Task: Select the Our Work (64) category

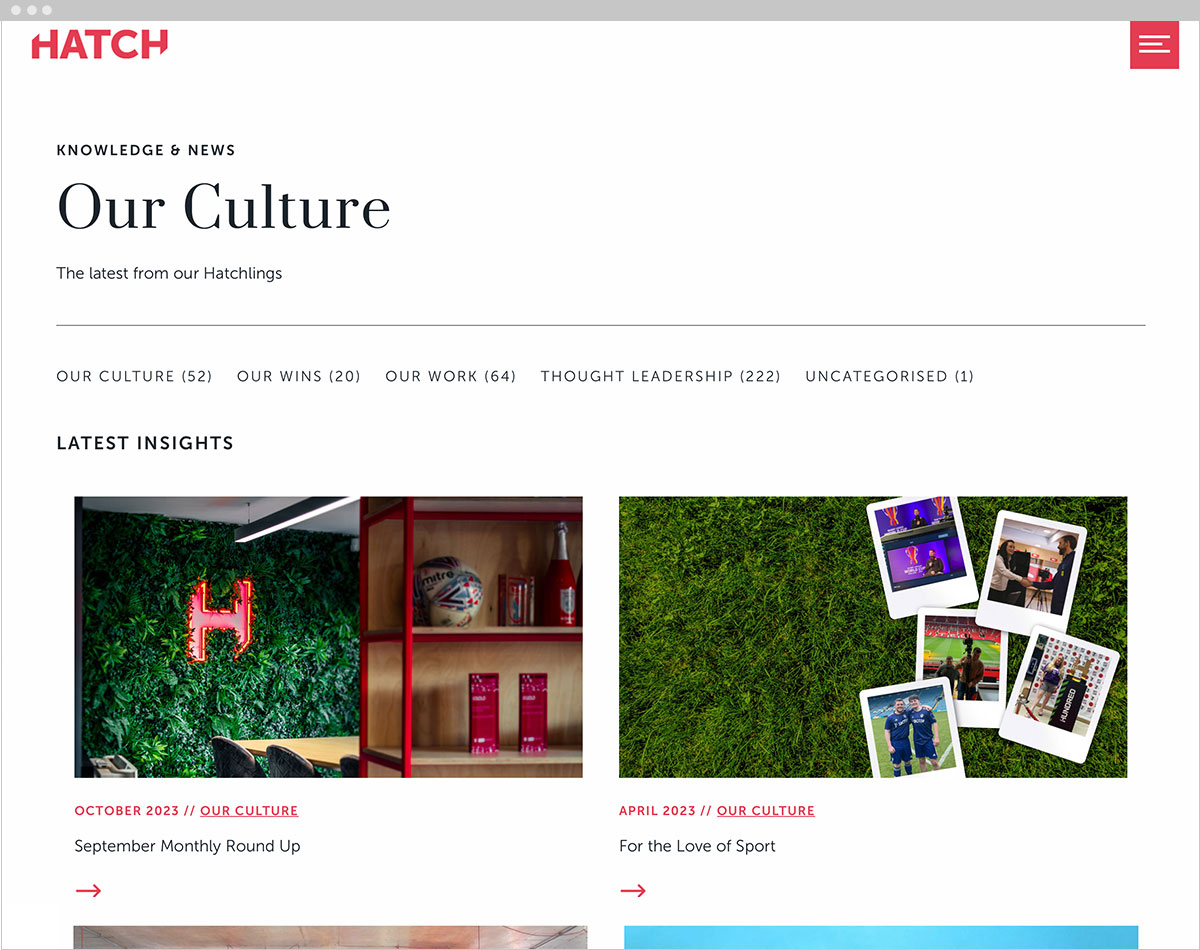Action: (450, 376)
